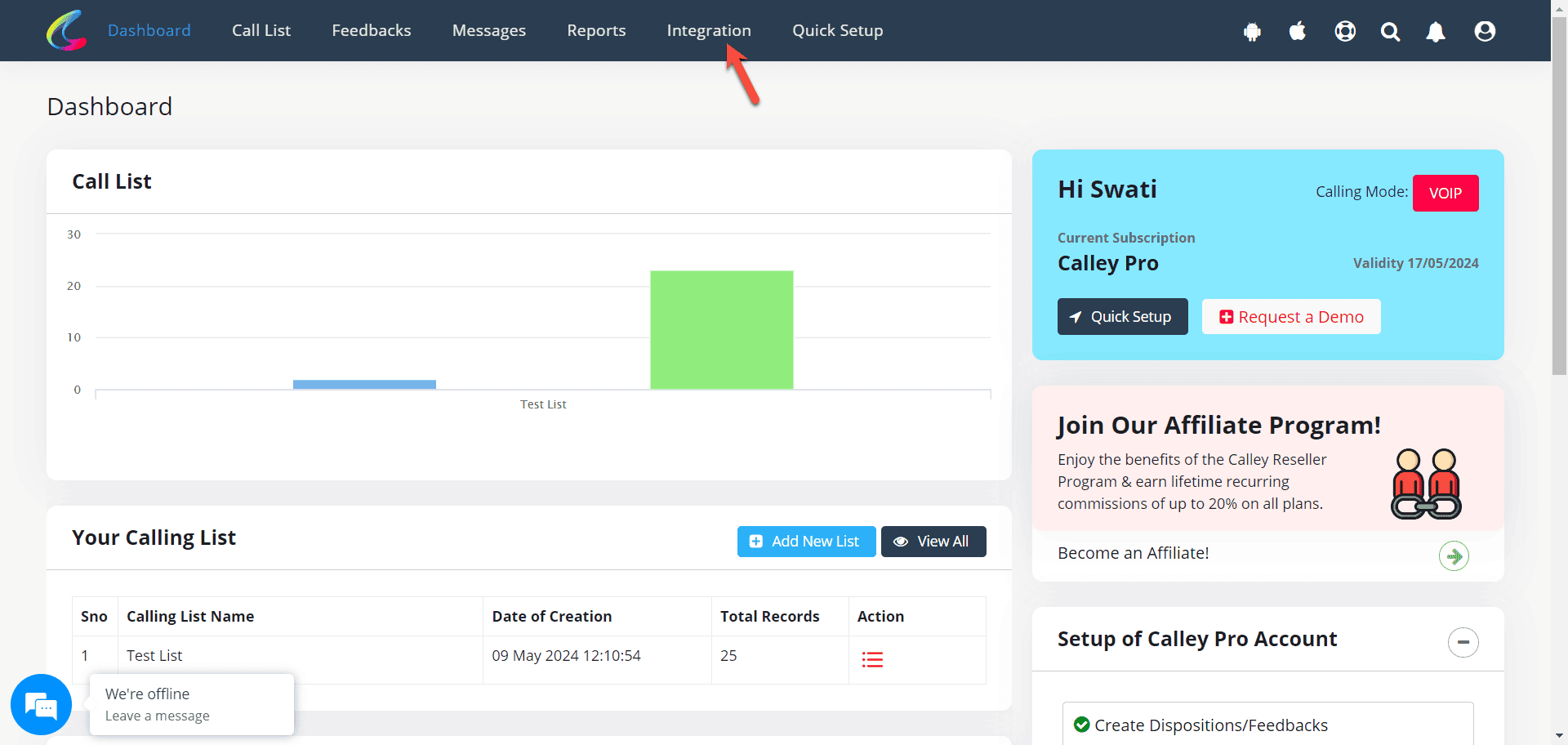Open the offline chat widget bubble
The image size is (1568, 745).
click(x=41, y=704)
